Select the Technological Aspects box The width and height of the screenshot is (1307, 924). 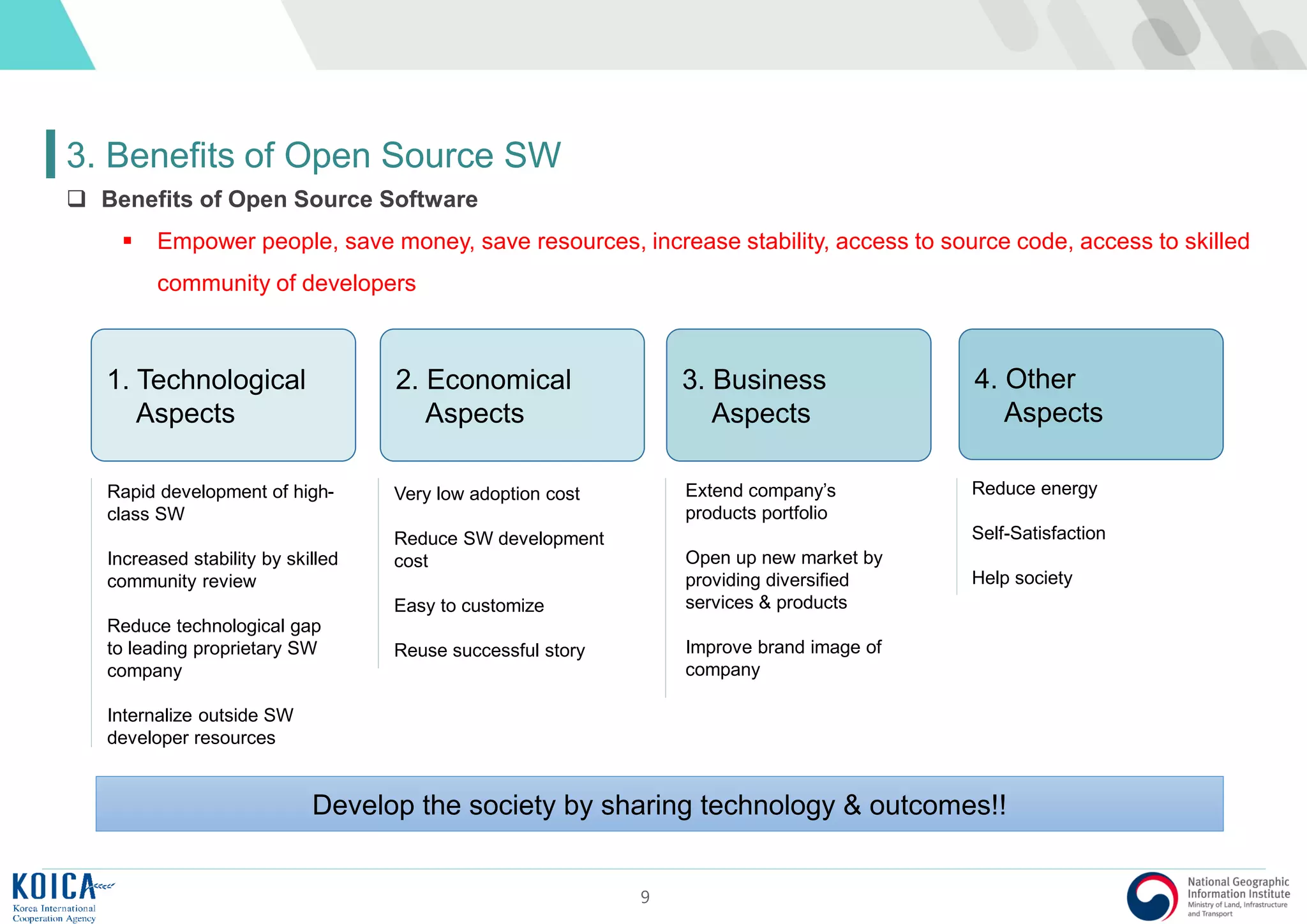click(x=223, y=395)
